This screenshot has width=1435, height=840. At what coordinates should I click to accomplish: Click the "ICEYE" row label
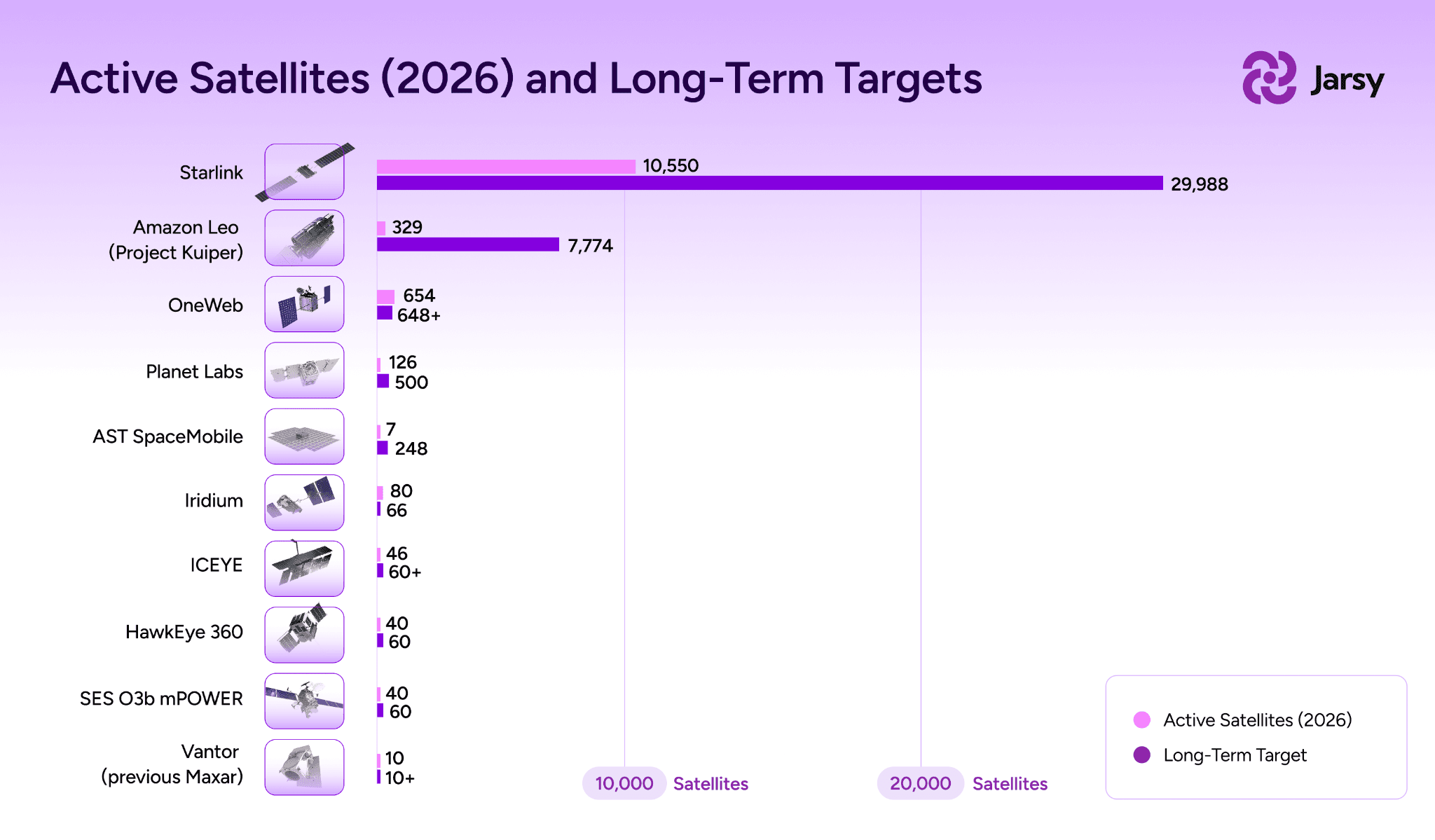[217, 565]
